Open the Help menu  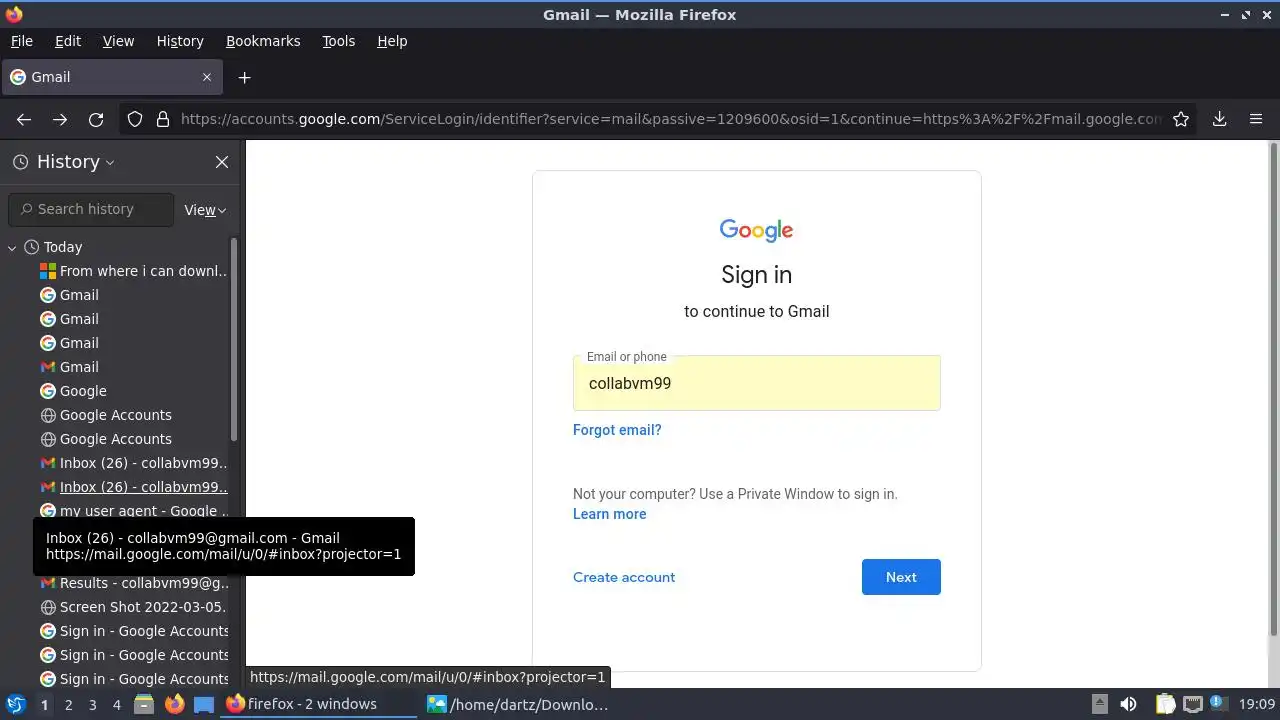click(x=392, y=41)
